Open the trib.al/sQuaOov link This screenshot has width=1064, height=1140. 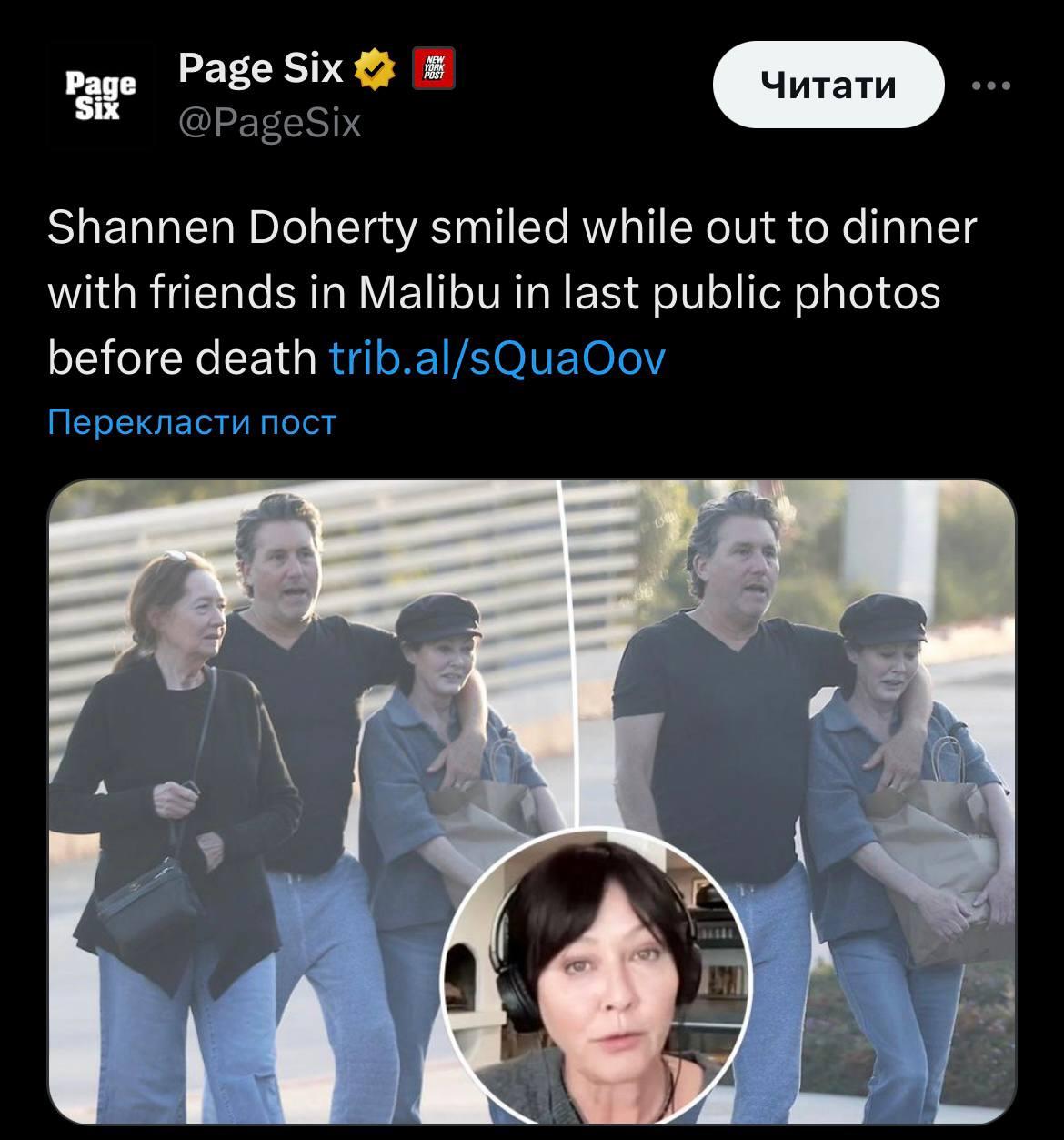click(x=497, y=358)
